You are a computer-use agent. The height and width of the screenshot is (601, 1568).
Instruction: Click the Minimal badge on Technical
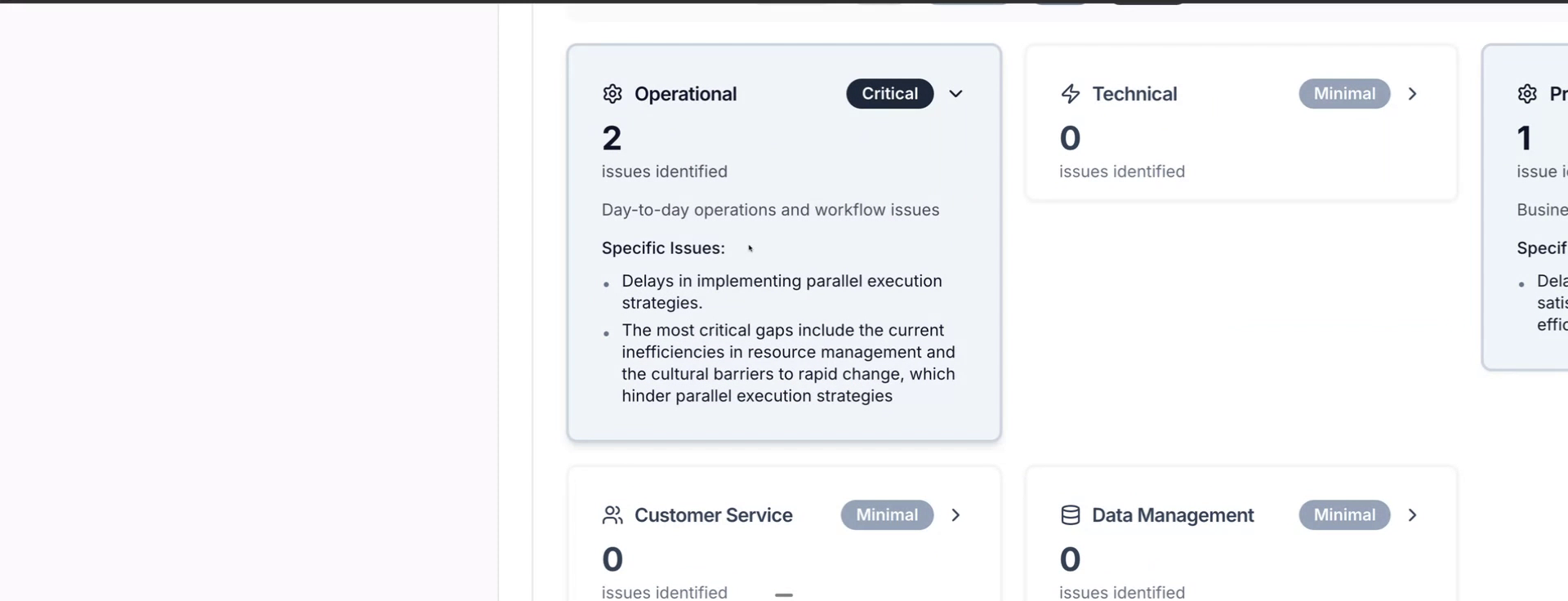point(1344,94)
